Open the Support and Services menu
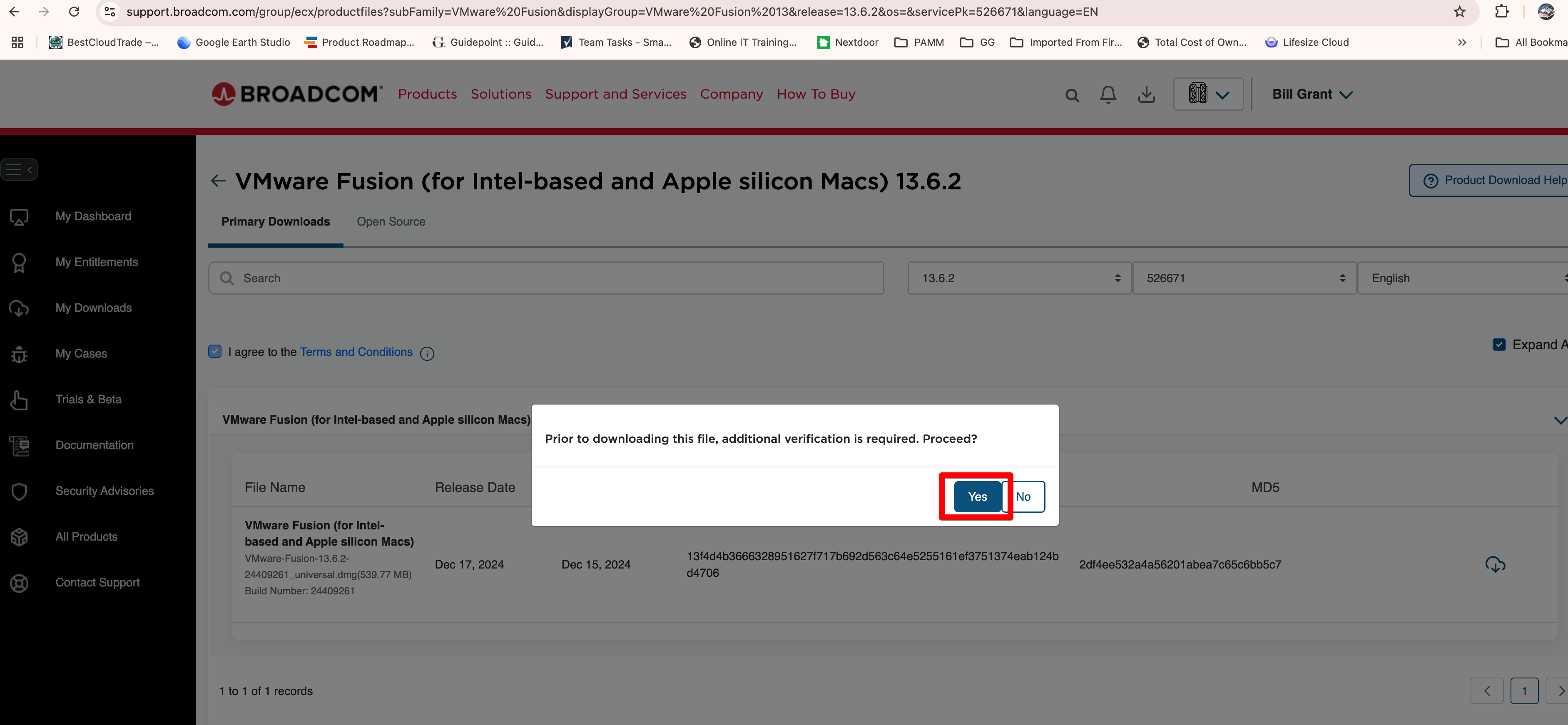 point(615,94)
